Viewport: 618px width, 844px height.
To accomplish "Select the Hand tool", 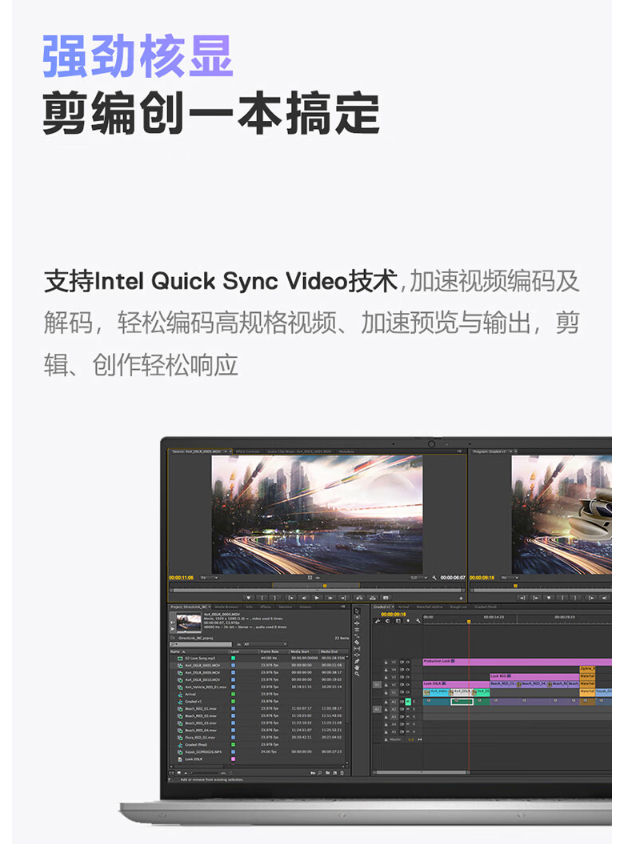I will (357, 667).
